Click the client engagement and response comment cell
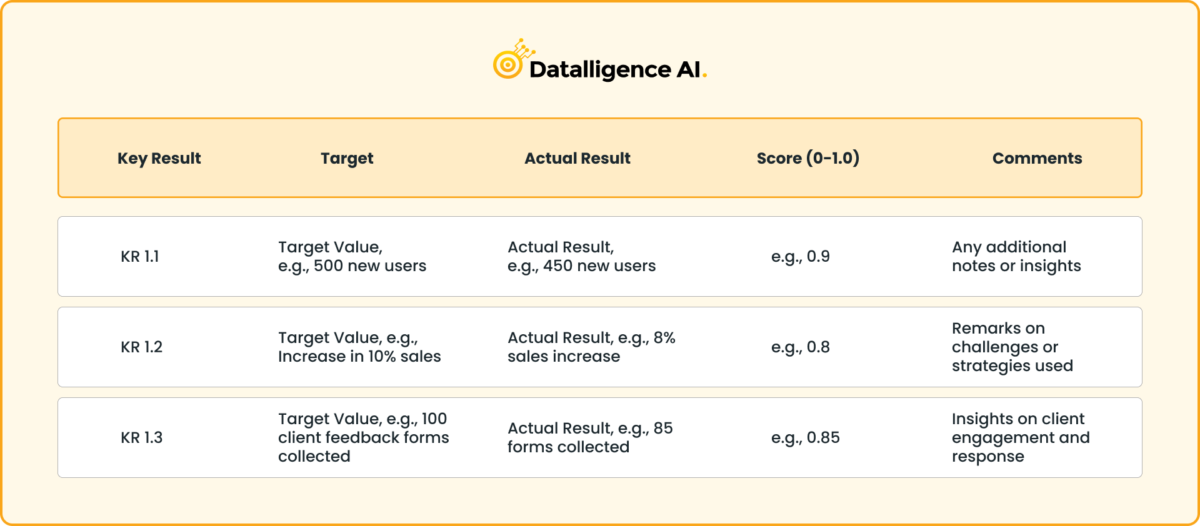The width and height of the screenshot is (1200, 526). click(1021, 438)
